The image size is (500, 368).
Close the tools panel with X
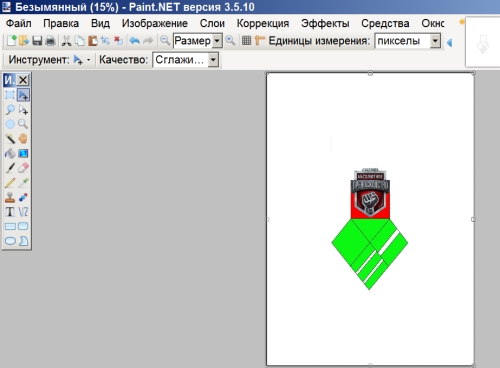click(x=23, y=80)
